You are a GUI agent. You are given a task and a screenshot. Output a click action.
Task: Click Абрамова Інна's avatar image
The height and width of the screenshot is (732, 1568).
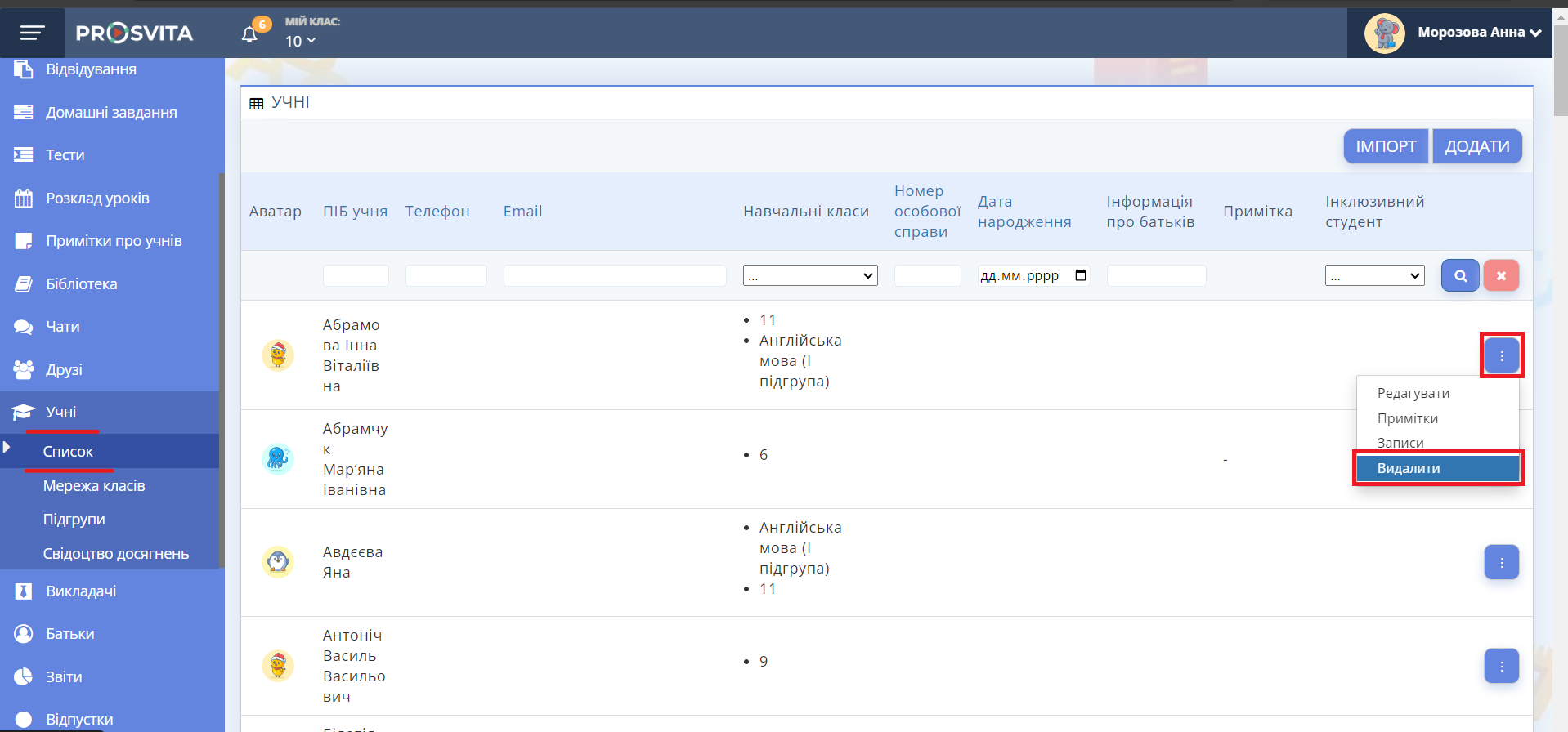tap(278, 355)
